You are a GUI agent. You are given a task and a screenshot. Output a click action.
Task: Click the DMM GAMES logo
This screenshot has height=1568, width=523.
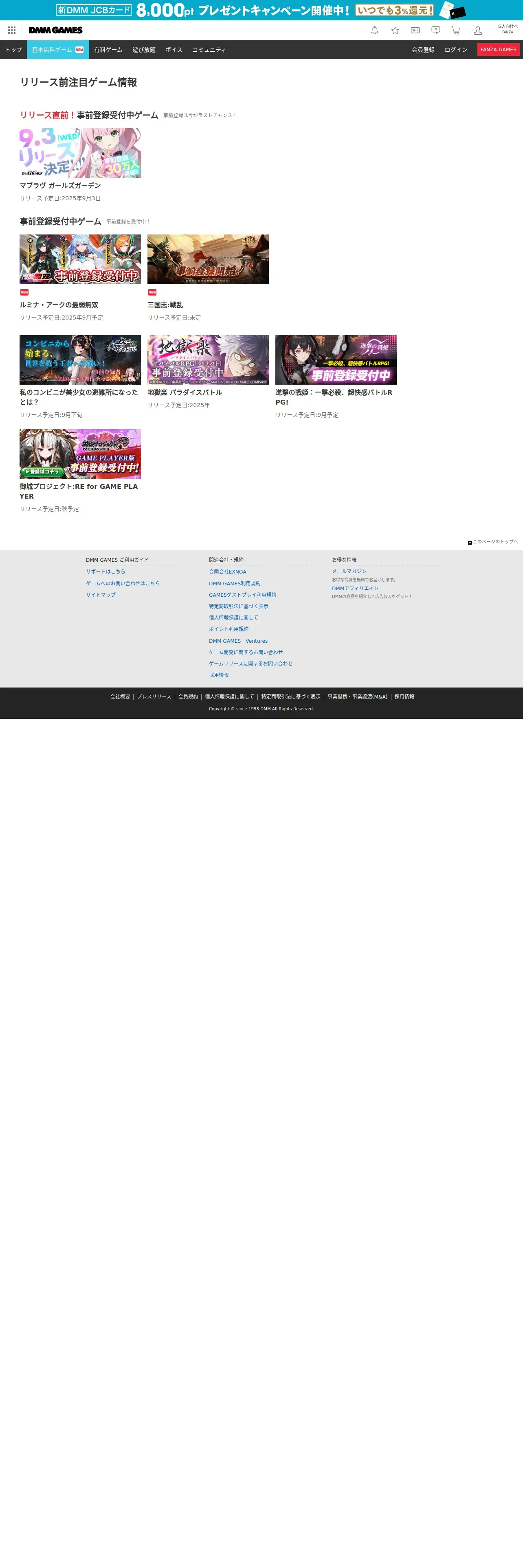55,31
